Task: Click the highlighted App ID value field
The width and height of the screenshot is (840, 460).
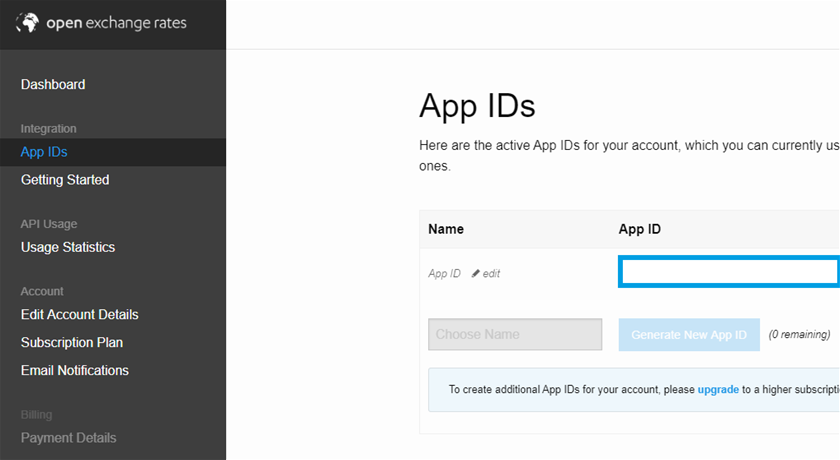Action: click(728, 272)
